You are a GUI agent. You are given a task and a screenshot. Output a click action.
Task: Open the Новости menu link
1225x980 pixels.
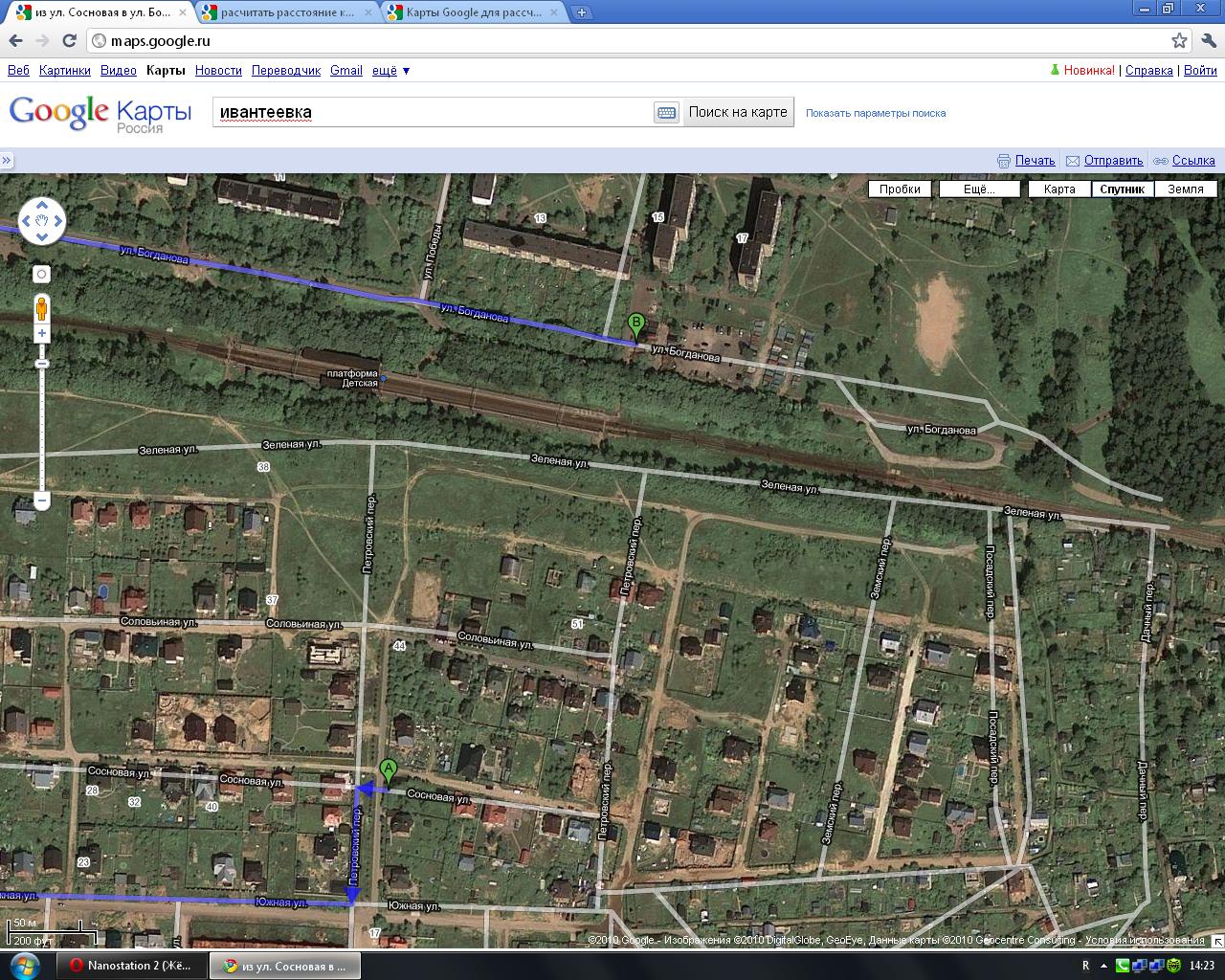point(218,70)
